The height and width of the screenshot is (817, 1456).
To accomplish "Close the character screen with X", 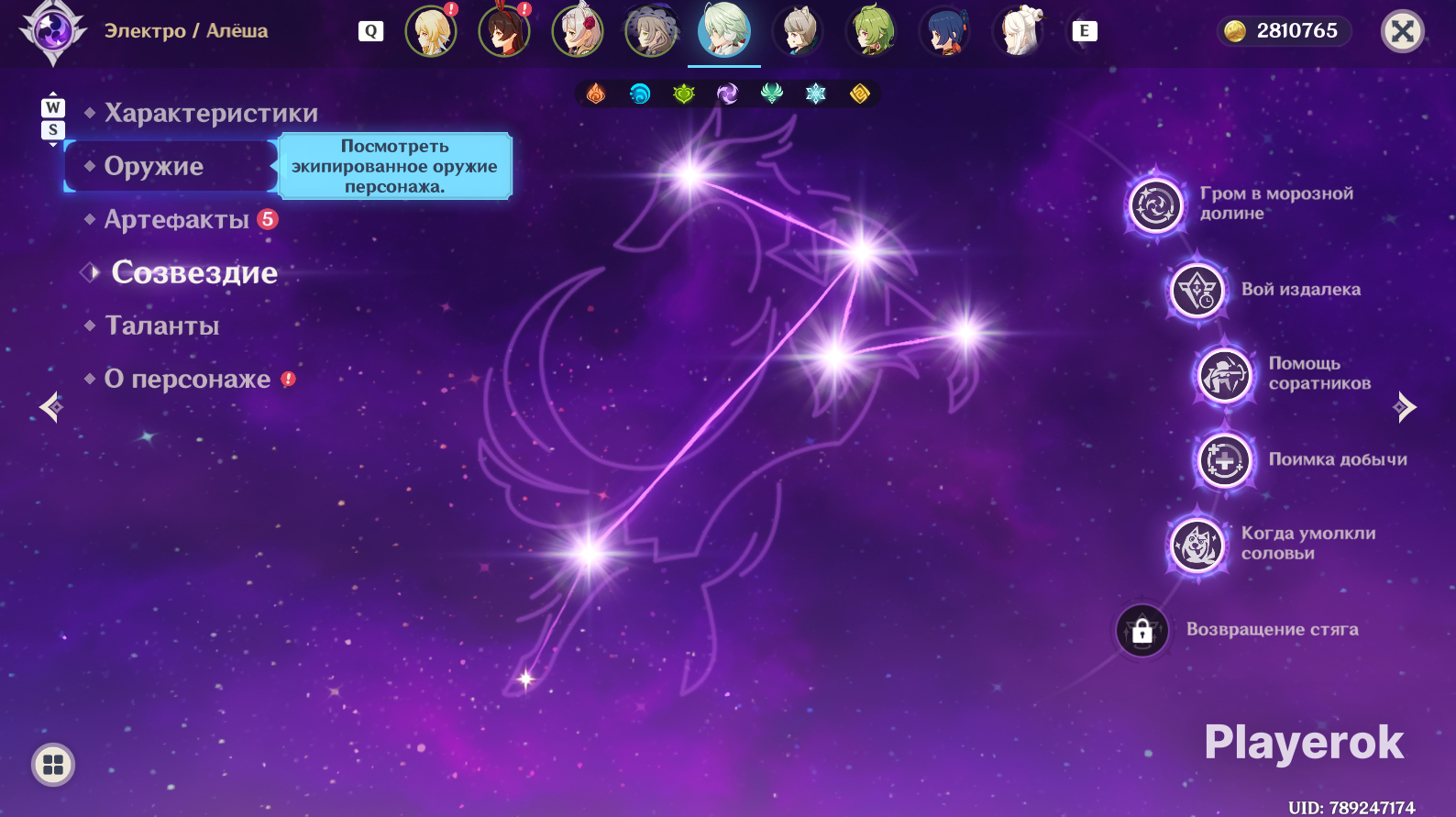I will [x=1402, y=31].
